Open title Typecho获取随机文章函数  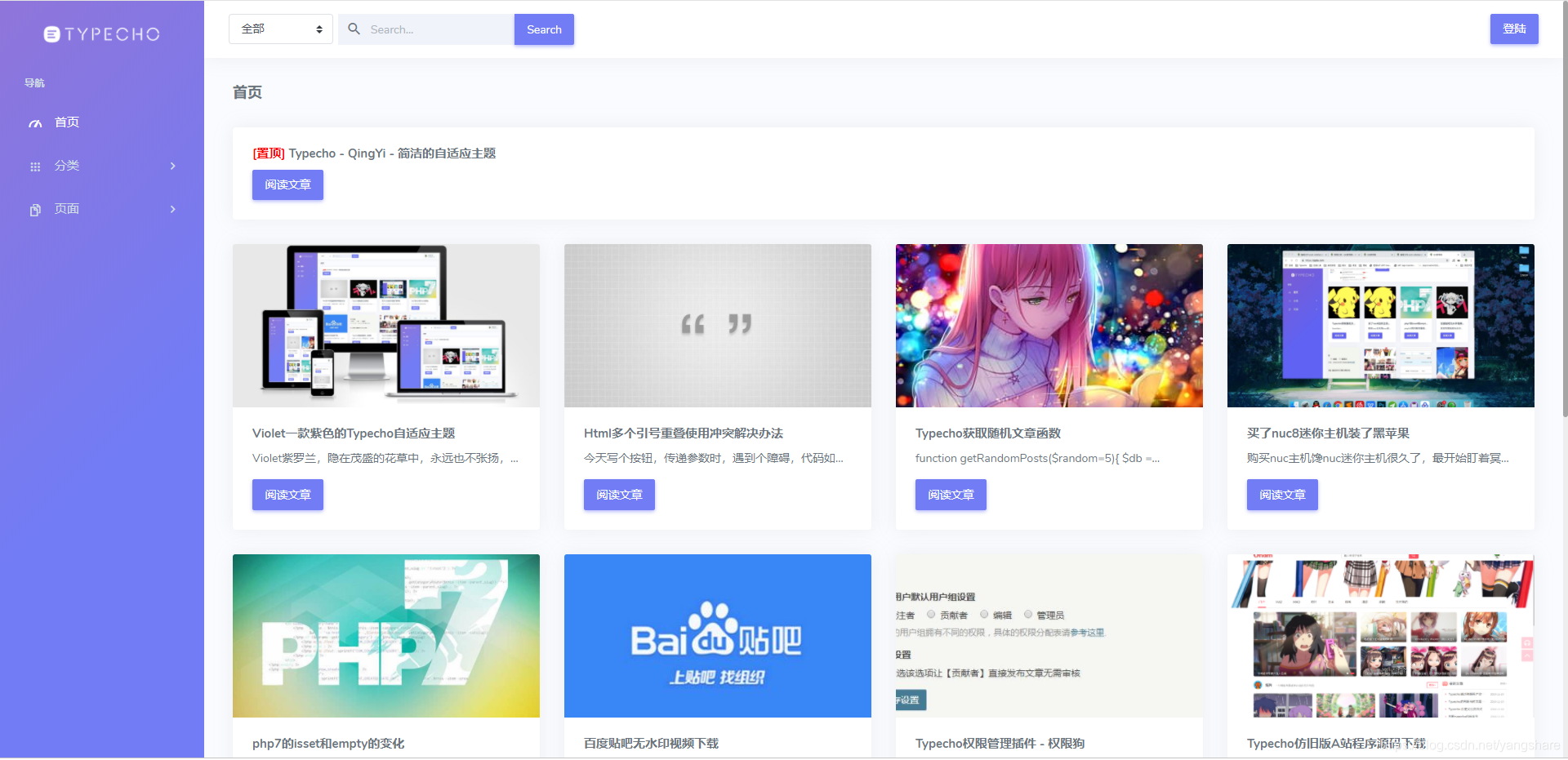pos(988,433)
